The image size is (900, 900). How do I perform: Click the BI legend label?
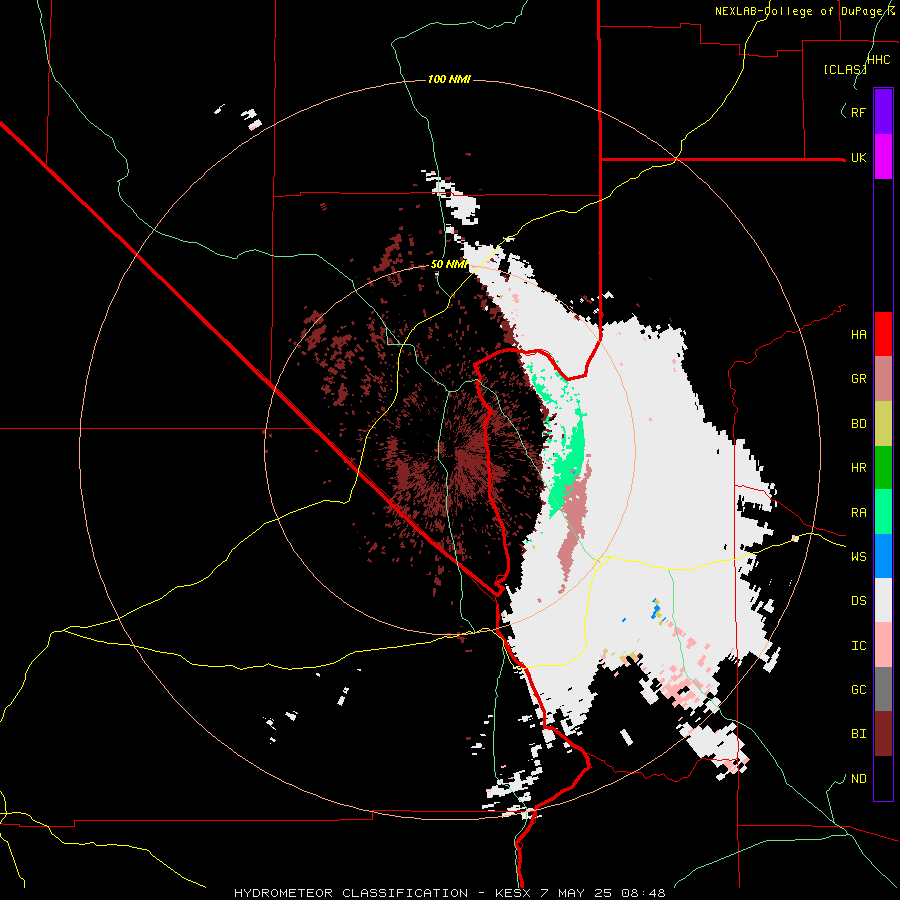(x=858, y=734)
